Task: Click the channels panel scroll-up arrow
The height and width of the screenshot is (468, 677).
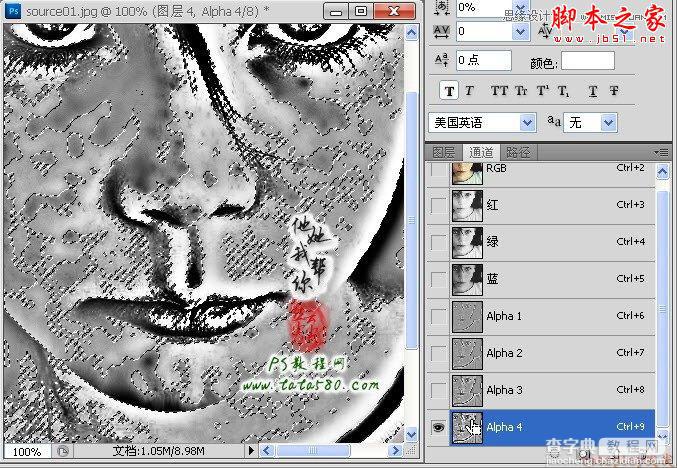Action: point(662,172)
